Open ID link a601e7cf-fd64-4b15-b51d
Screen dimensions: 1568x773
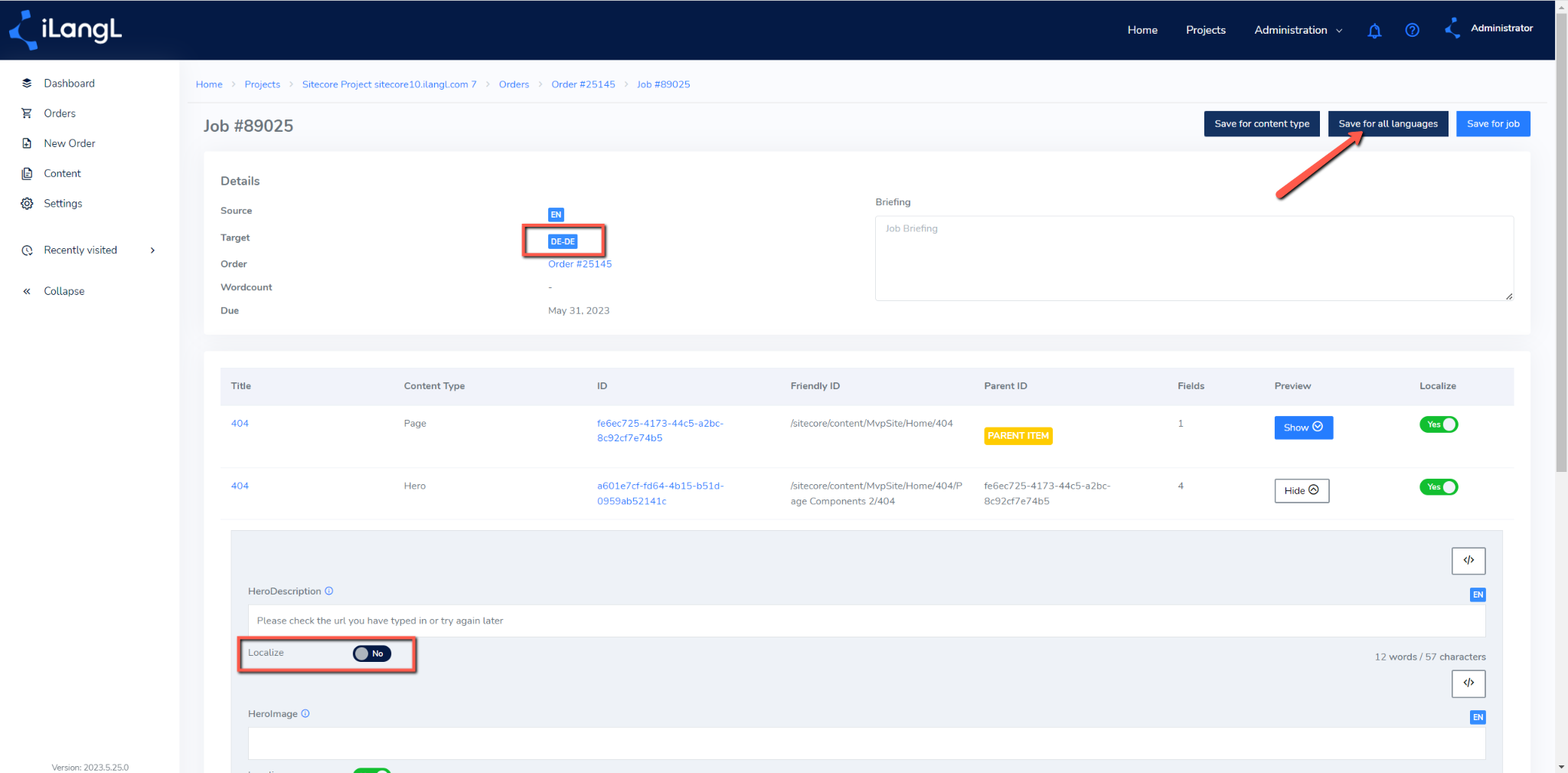point(660,493)
